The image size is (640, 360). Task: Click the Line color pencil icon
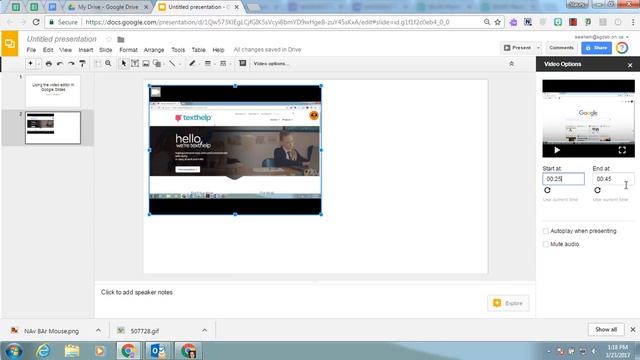click(x=192, y=64)
